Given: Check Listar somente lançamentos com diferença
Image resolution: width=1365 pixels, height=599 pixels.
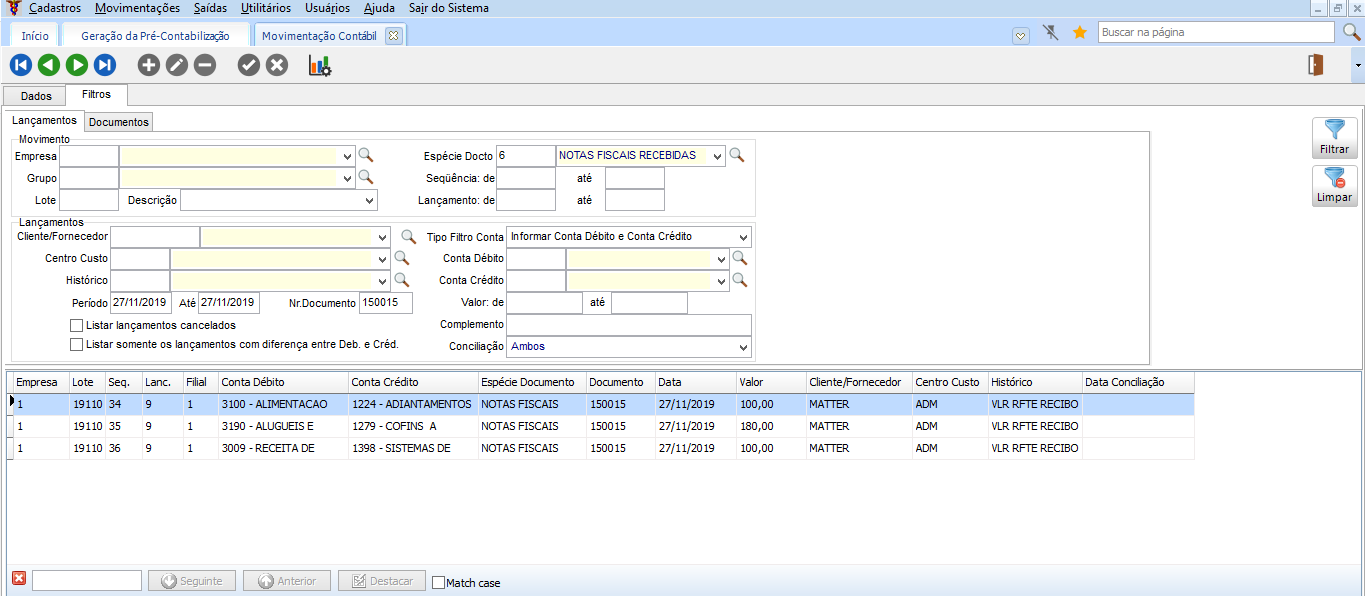Looking at the screenshot, I should point(77,344).
